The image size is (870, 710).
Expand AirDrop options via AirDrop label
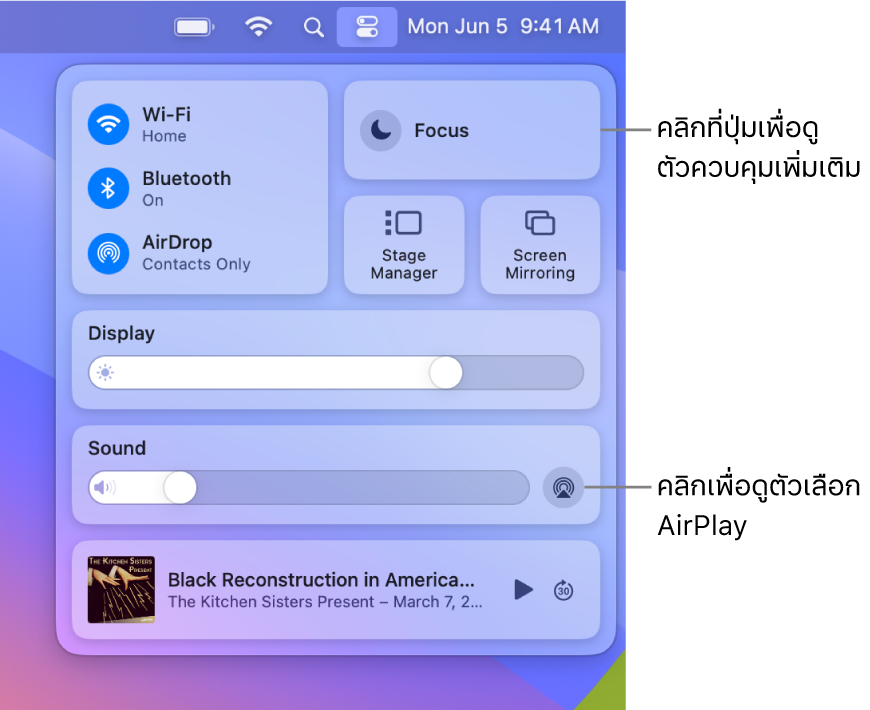(x=177, y=242)
